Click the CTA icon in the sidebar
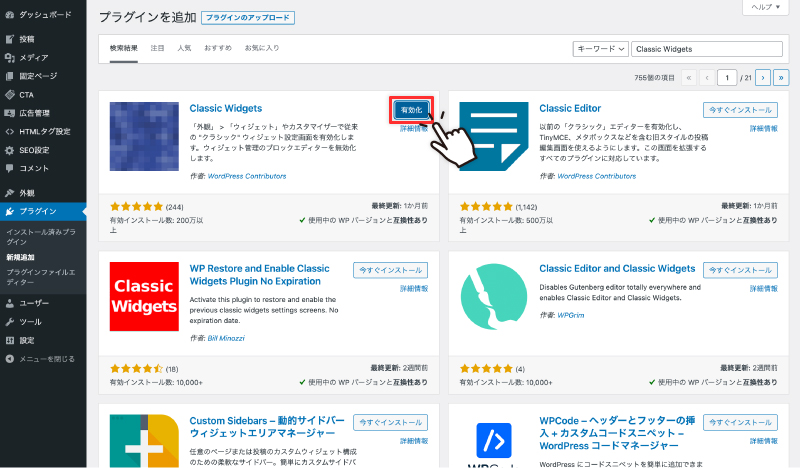 point(9,94)
